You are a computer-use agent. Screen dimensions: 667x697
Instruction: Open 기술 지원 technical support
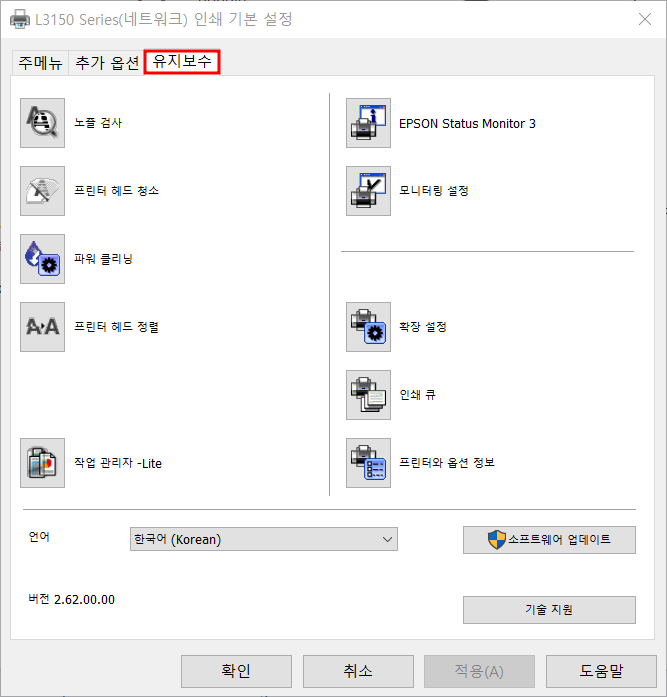[x=549, y=609]
